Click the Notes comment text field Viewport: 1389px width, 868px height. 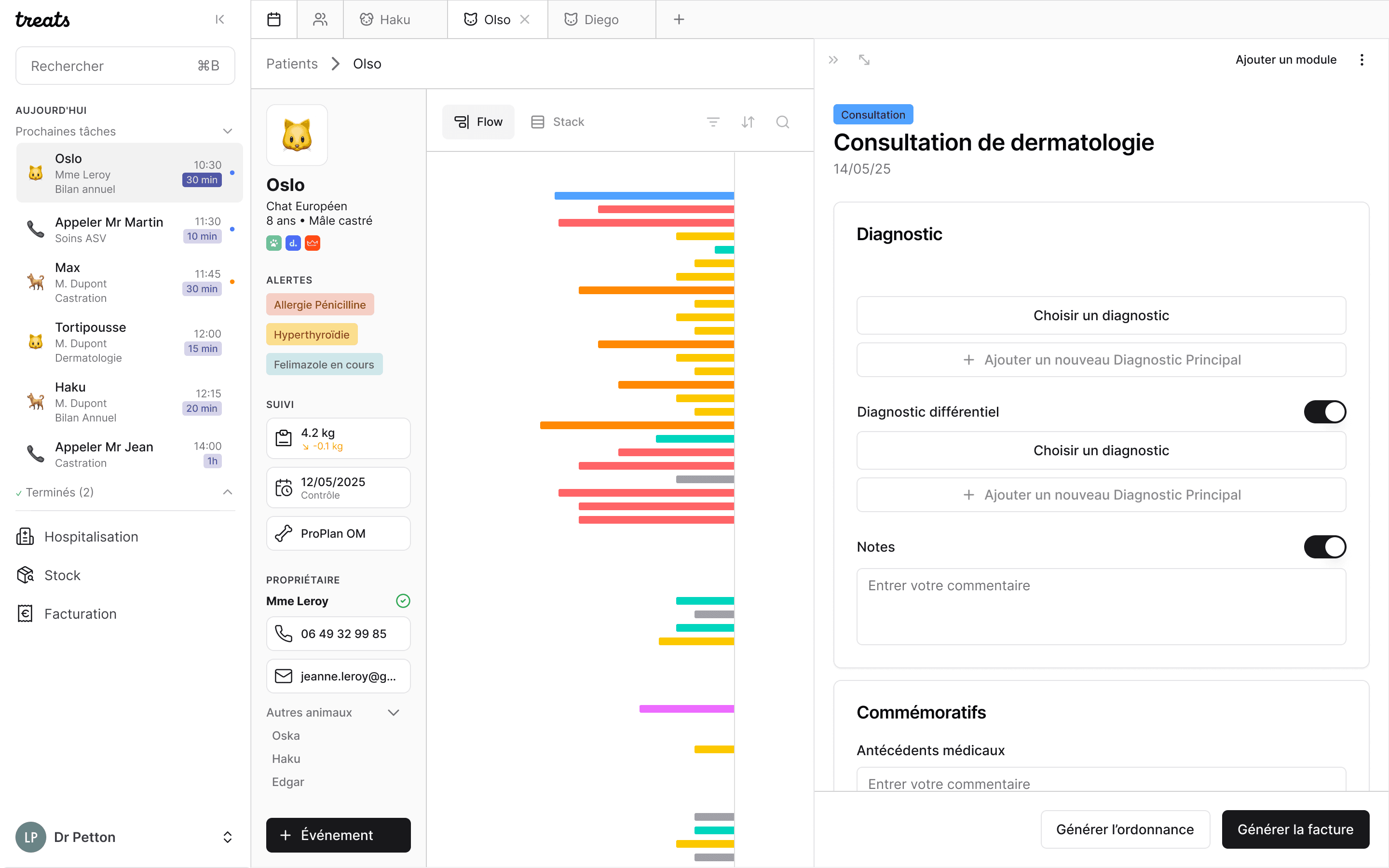point(1100,606)
